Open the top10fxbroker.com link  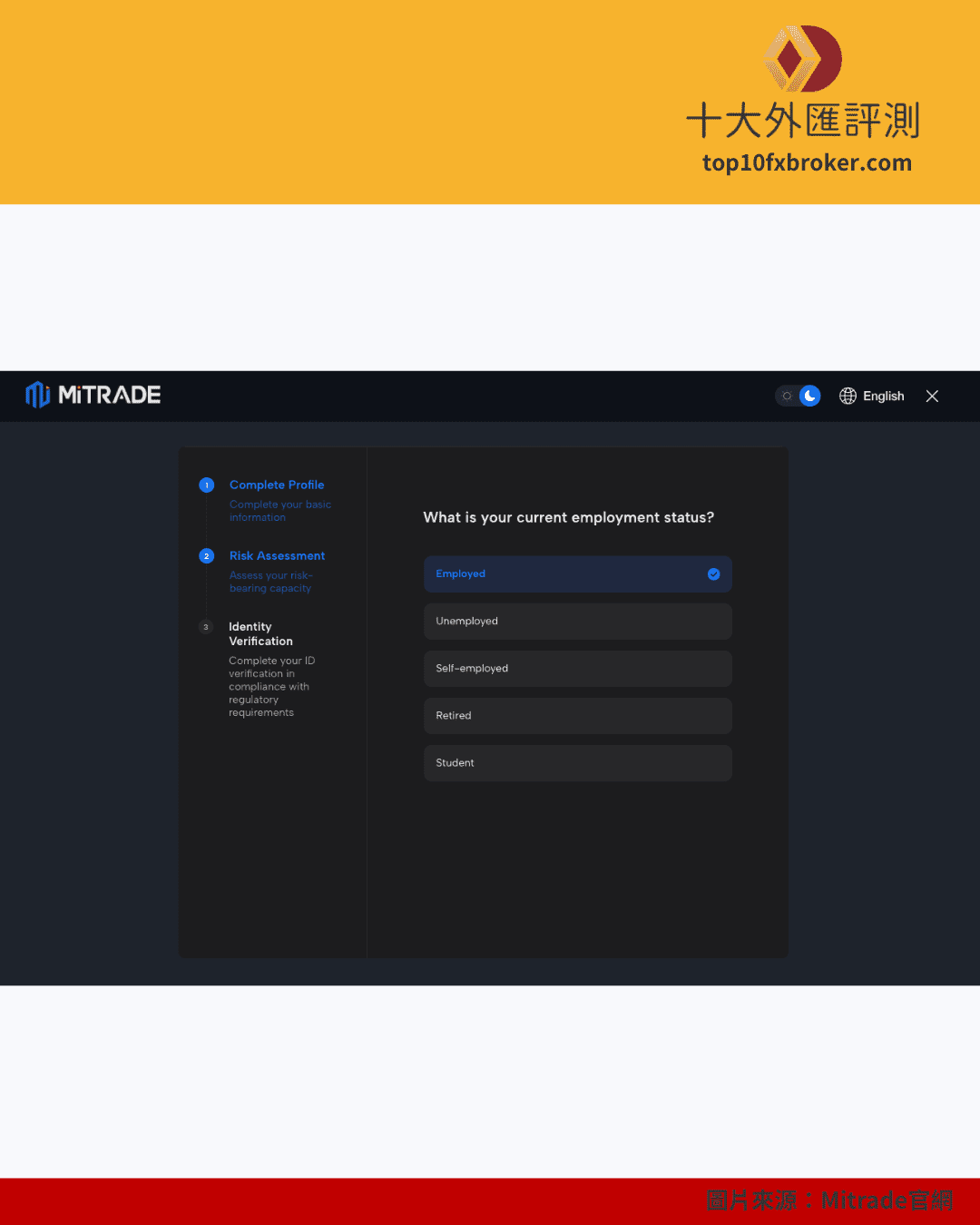[807, 163]
